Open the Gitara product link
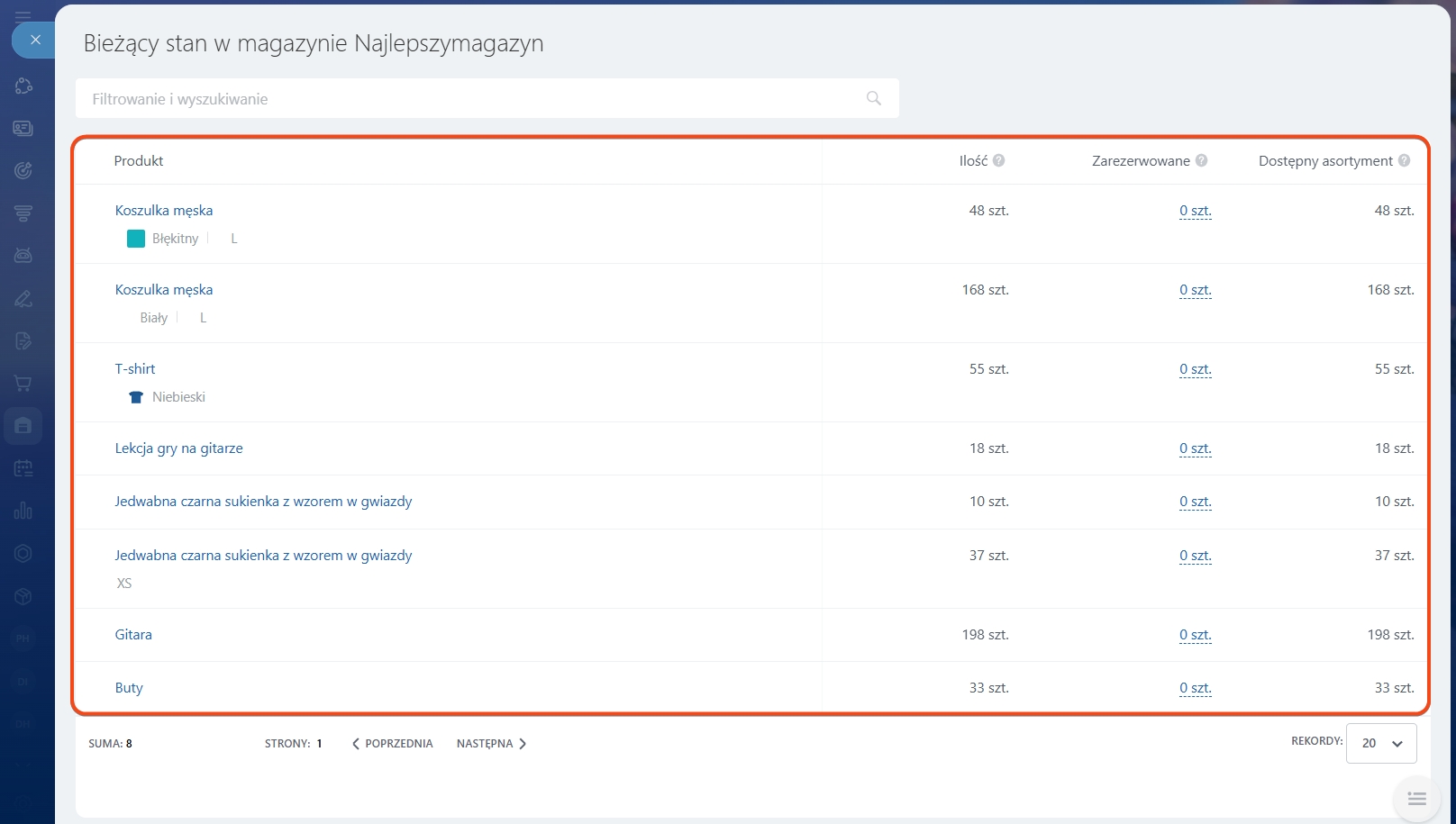 click(x=133, y=635)
